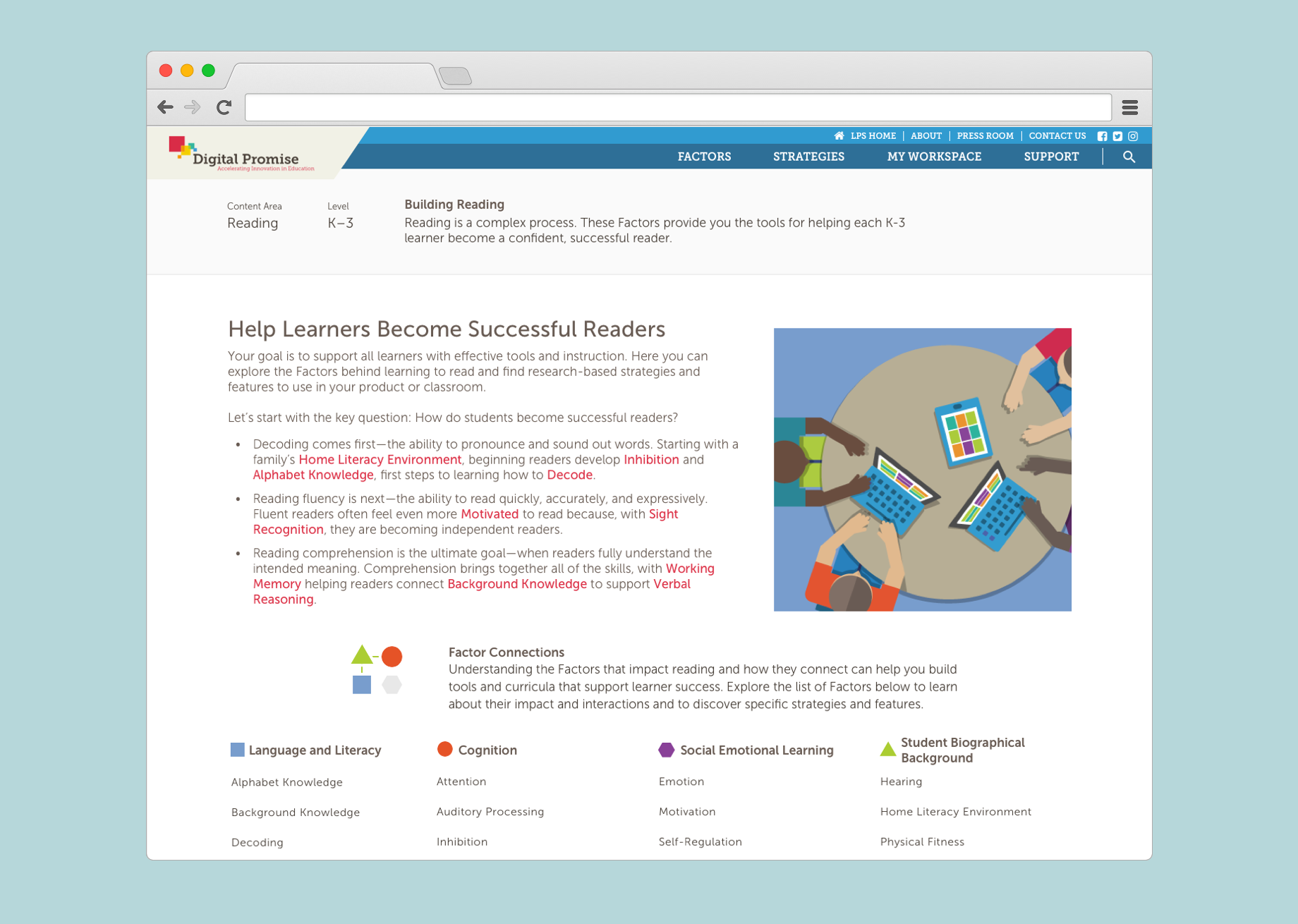Open the CONTACT US link
Viewport: 1298px width, 924px height.
point(1057,136)
